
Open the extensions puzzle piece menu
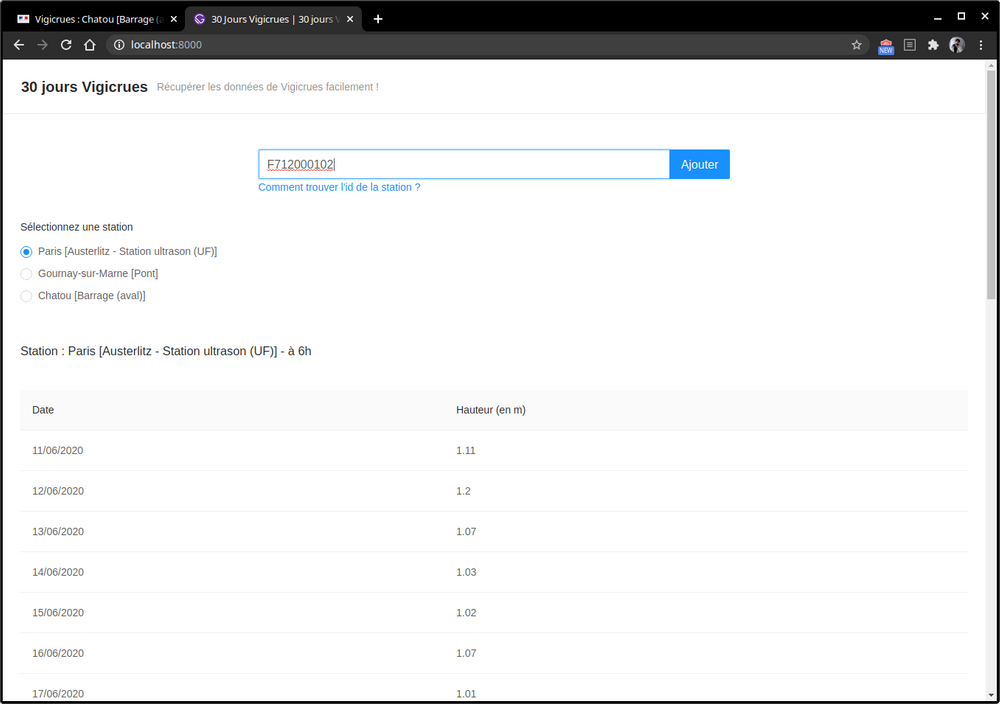pyautogui.click(x=933, y=45)
